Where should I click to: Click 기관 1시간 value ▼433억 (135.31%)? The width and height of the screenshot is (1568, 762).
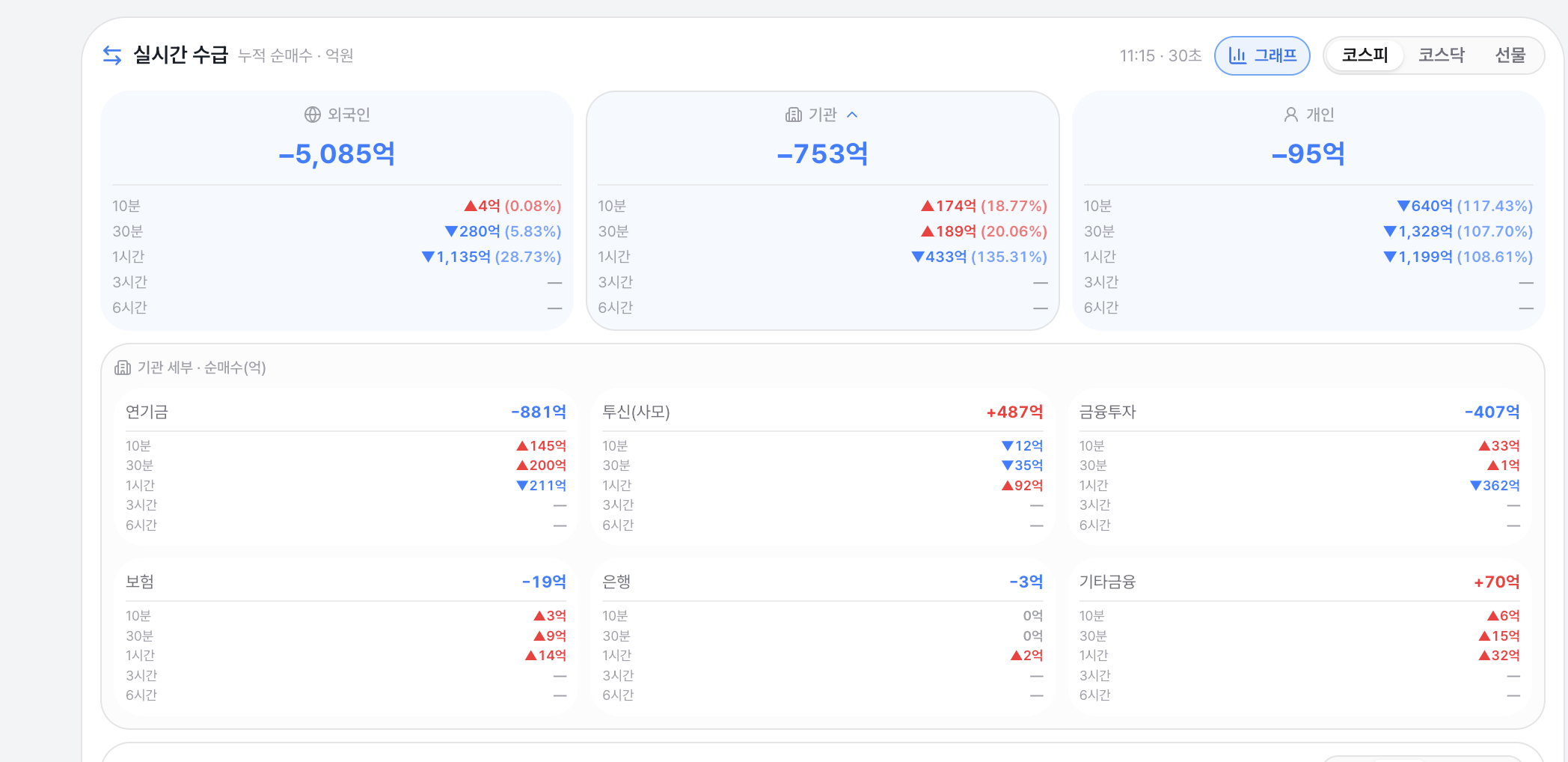point(979,257)
